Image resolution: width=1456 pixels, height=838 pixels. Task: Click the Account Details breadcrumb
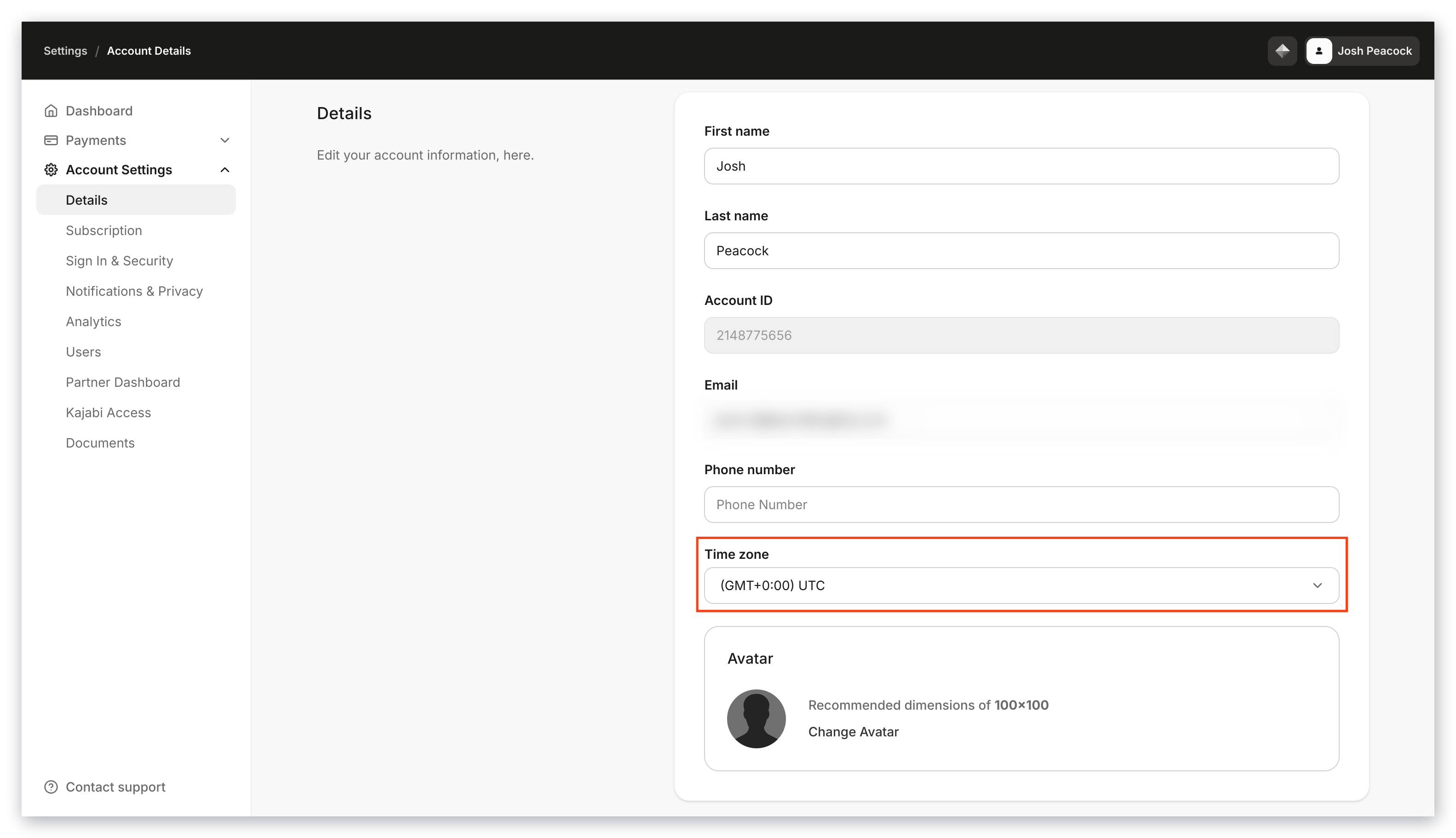pos(149,51)
